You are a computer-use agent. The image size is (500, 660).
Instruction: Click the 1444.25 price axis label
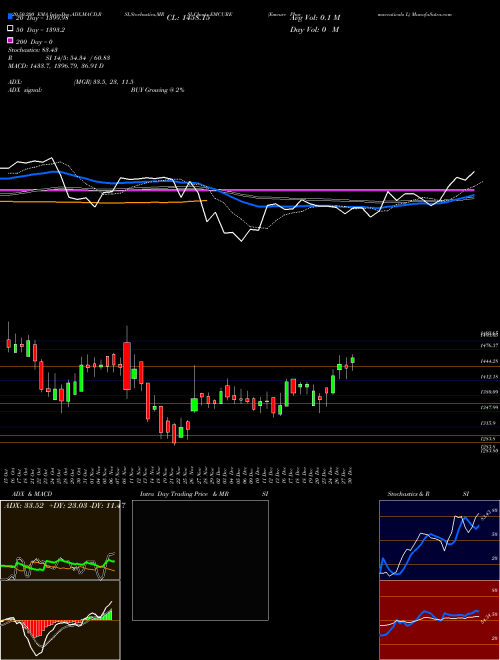click(x=490, y=361)
